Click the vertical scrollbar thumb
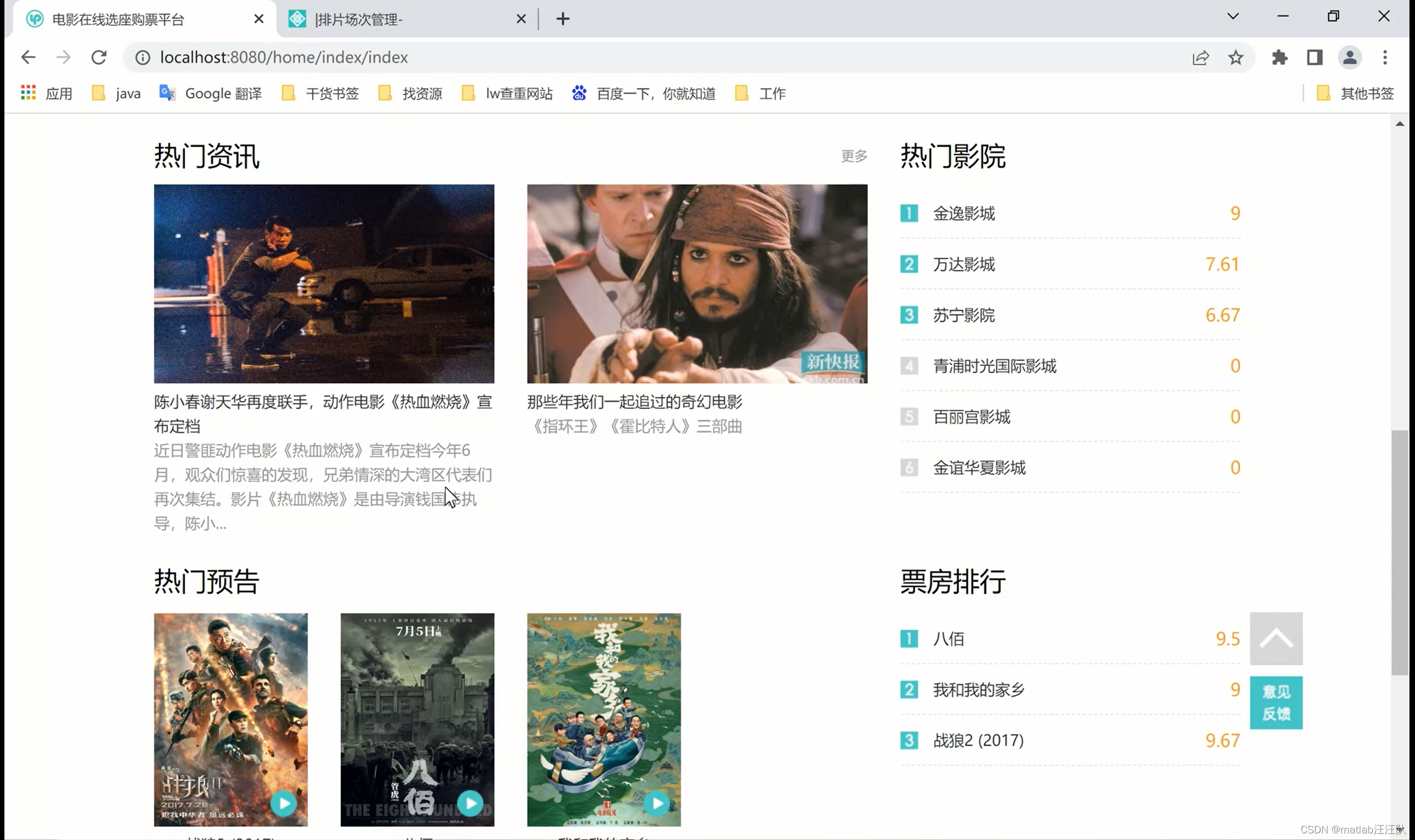This screenshot has height=840, width=1415. coord(1399,552)
